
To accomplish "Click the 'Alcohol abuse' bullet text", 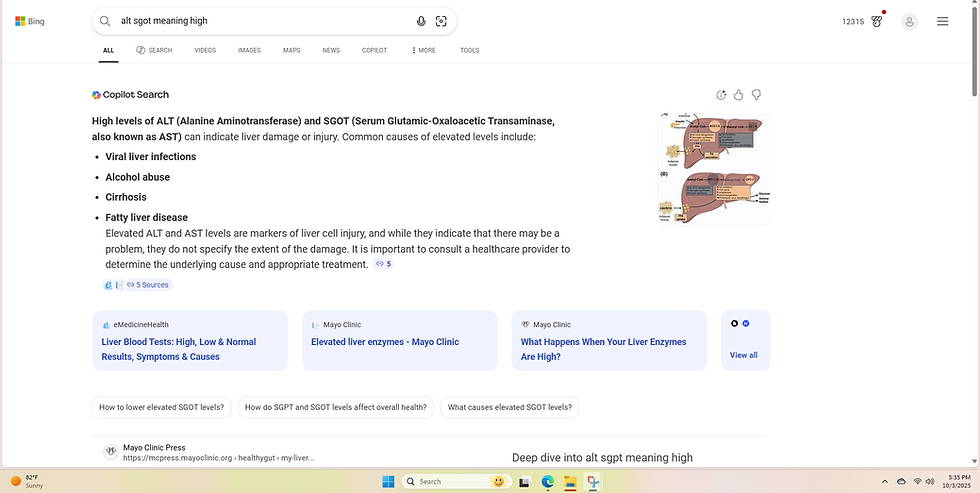I will click(138, 177).
